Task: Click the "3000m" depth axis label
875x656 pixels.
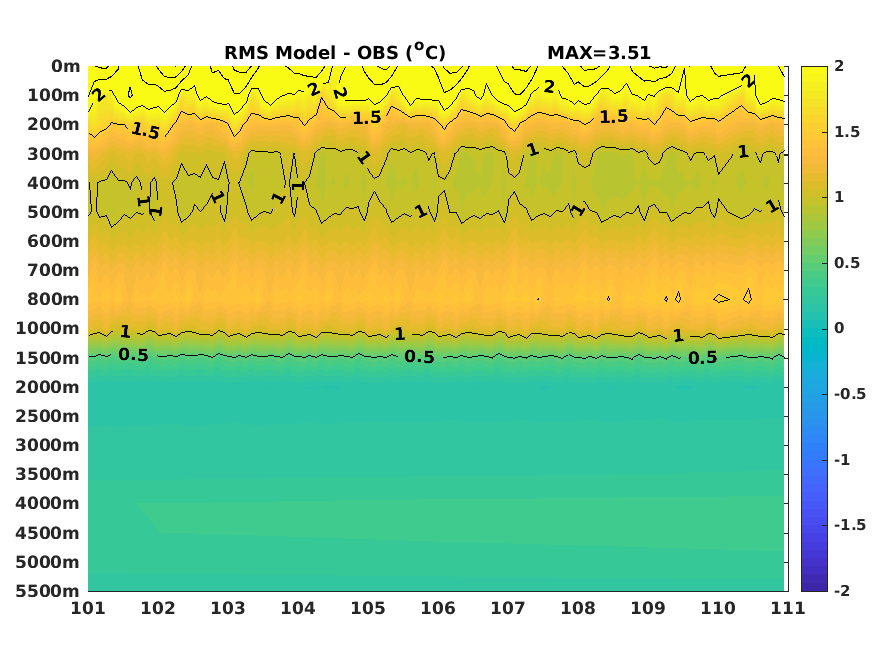Action: (x=48, y=445)
